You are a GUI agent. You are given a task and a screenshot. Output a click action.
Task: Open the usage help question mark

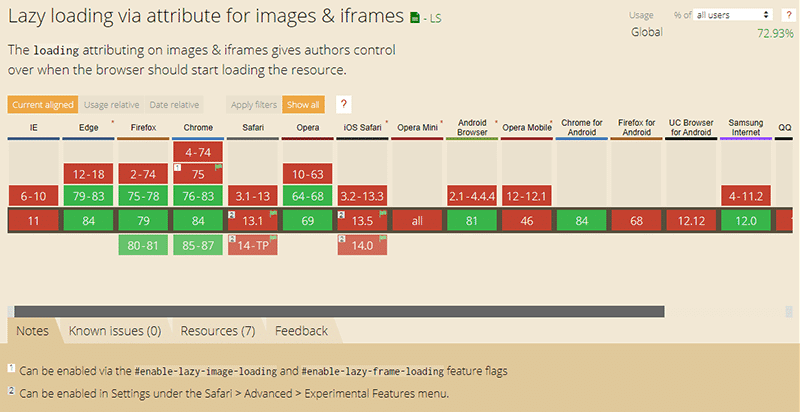(788, 15)
